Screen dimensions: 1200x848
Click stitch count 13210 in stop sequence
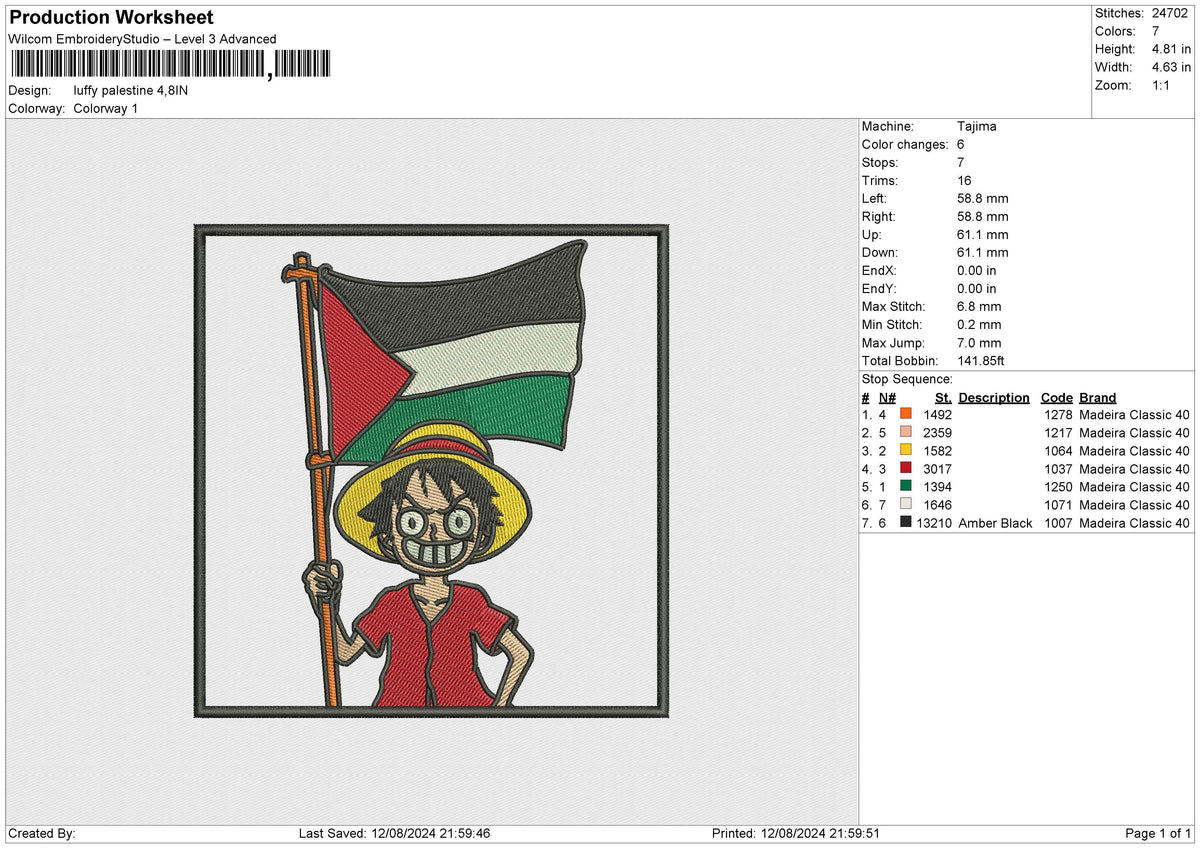[933, 523]
